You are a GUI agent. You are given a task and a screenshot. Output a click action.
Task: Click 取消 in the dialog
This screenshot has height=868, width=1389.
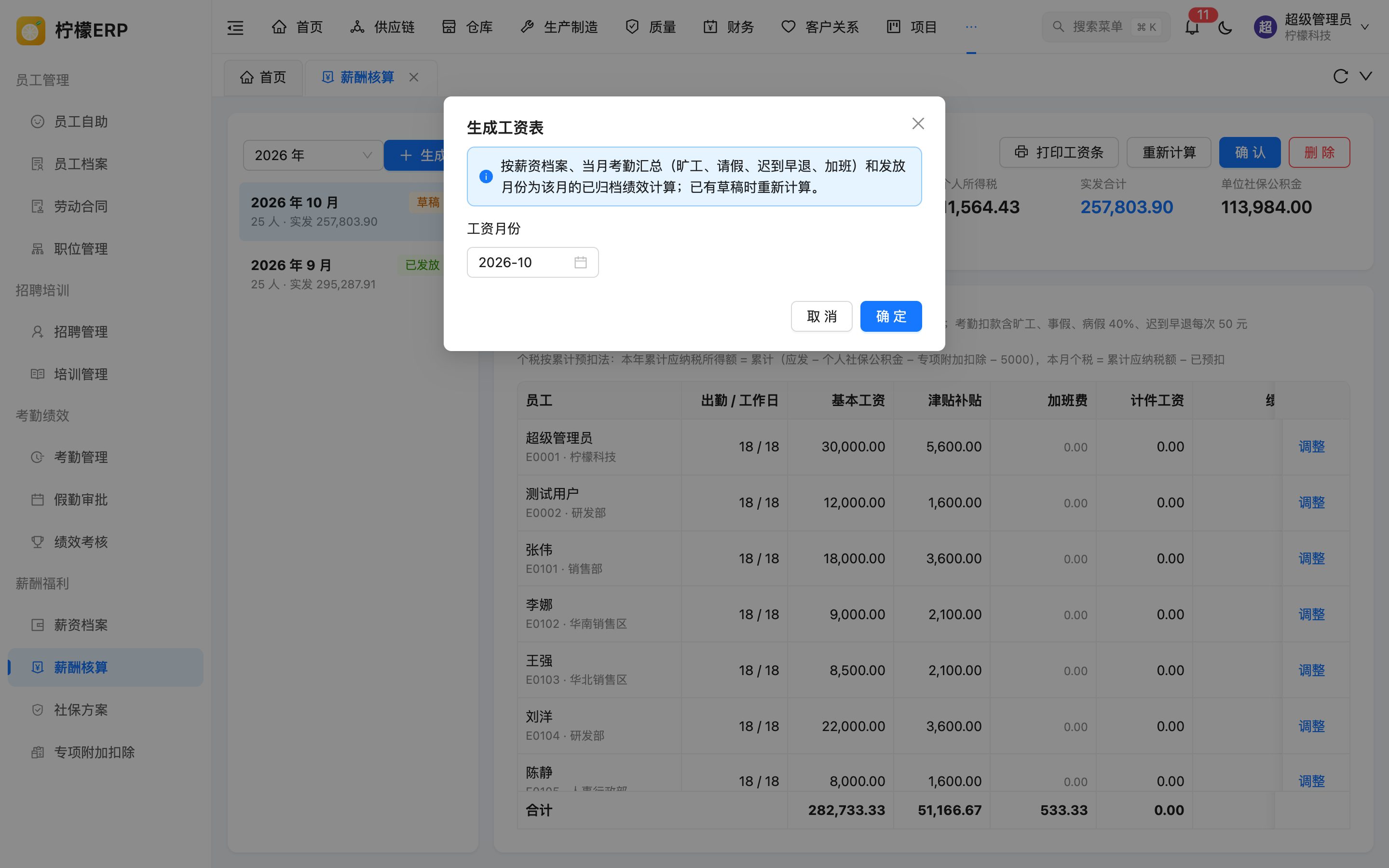click(821, 316)
